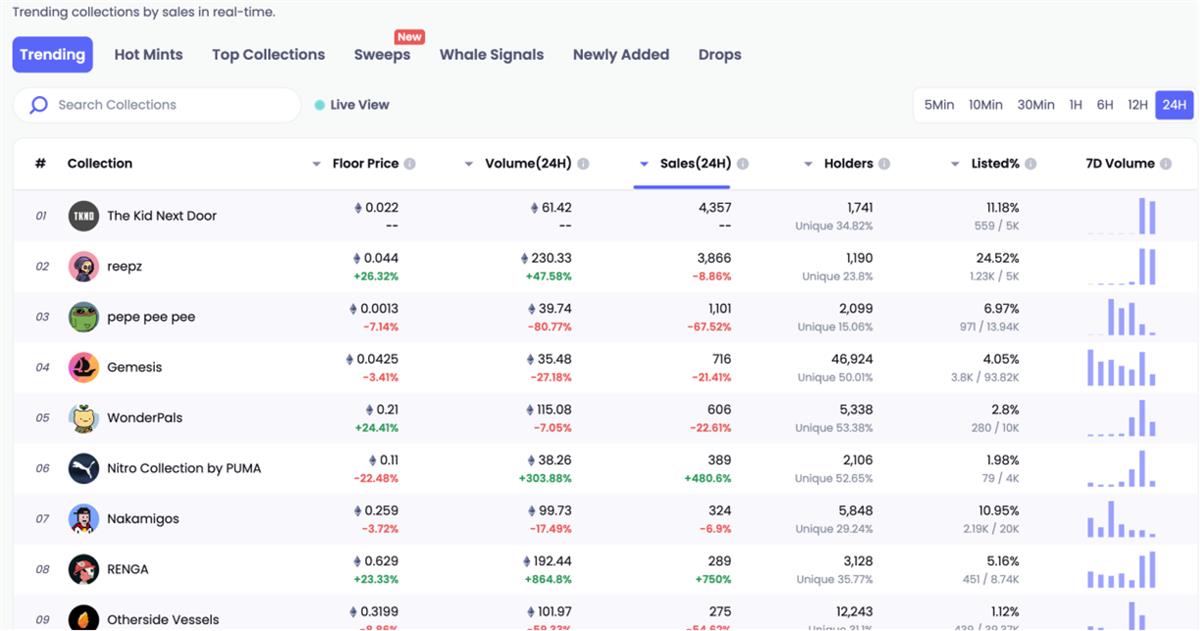This screenshot has height=631, width=1200.
Task: Select the 1H time range option
Action: pos(1075,105)
